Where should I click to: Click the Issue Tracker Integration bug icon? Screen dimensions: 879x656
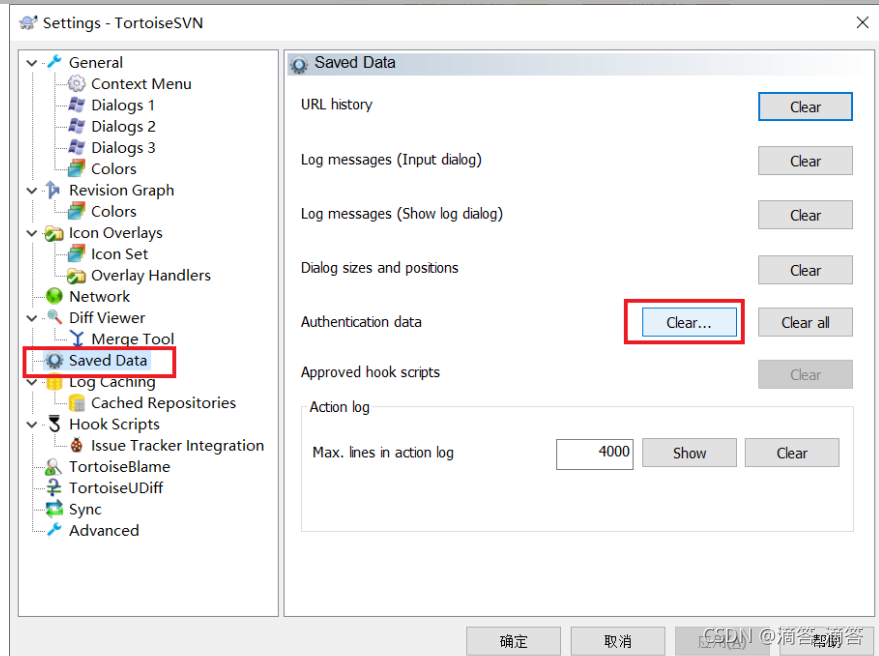77,445
